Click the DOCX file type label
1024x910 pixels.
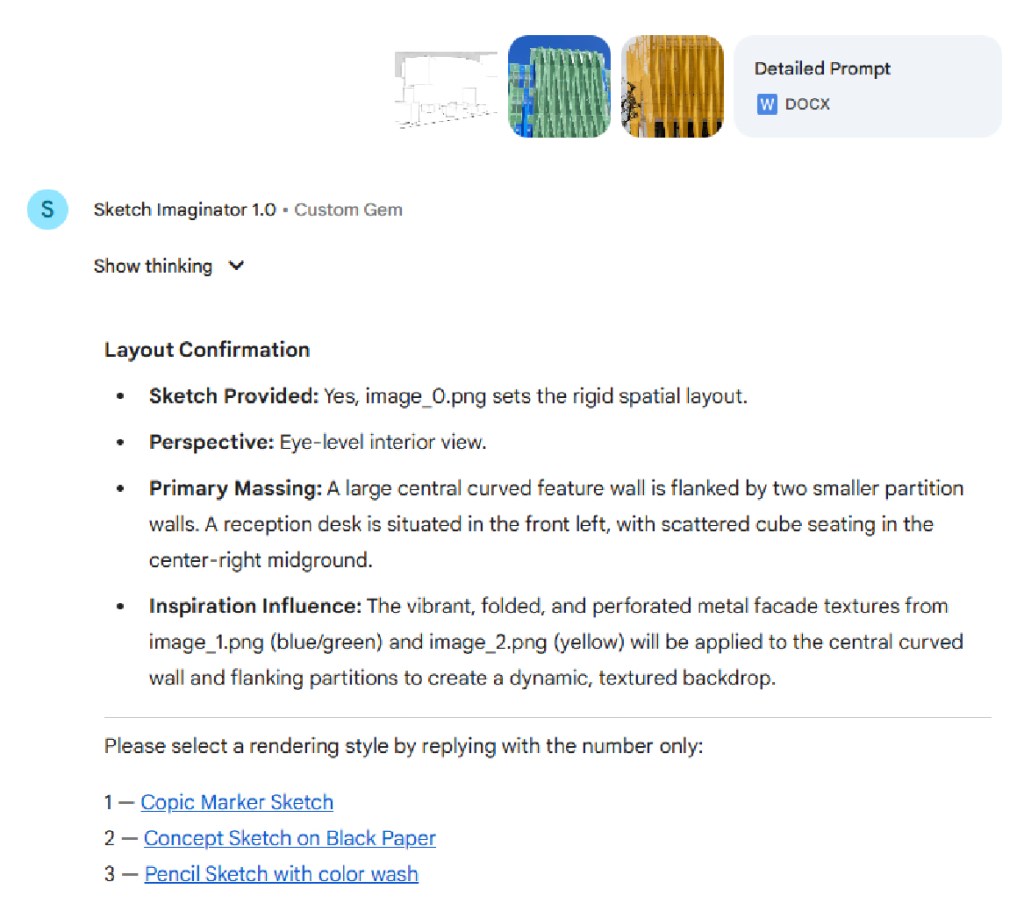(x=807, y=104)
